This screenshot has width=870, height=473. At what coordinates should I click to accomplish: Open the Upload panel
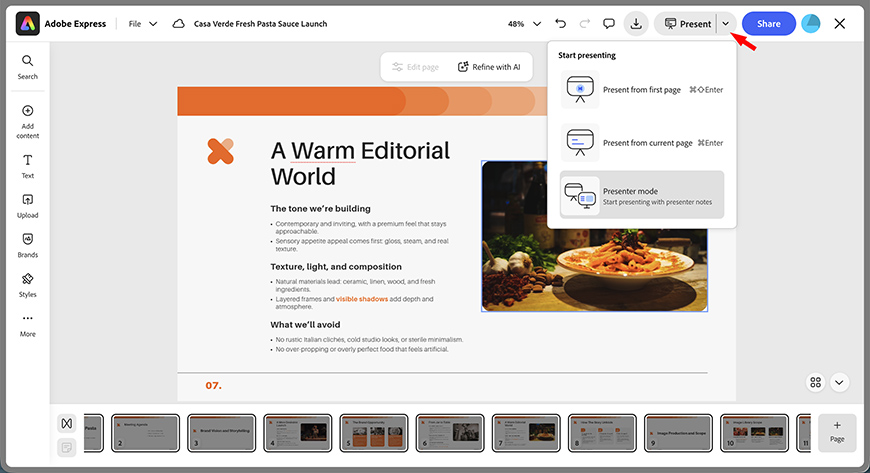[x=27, y=206]
